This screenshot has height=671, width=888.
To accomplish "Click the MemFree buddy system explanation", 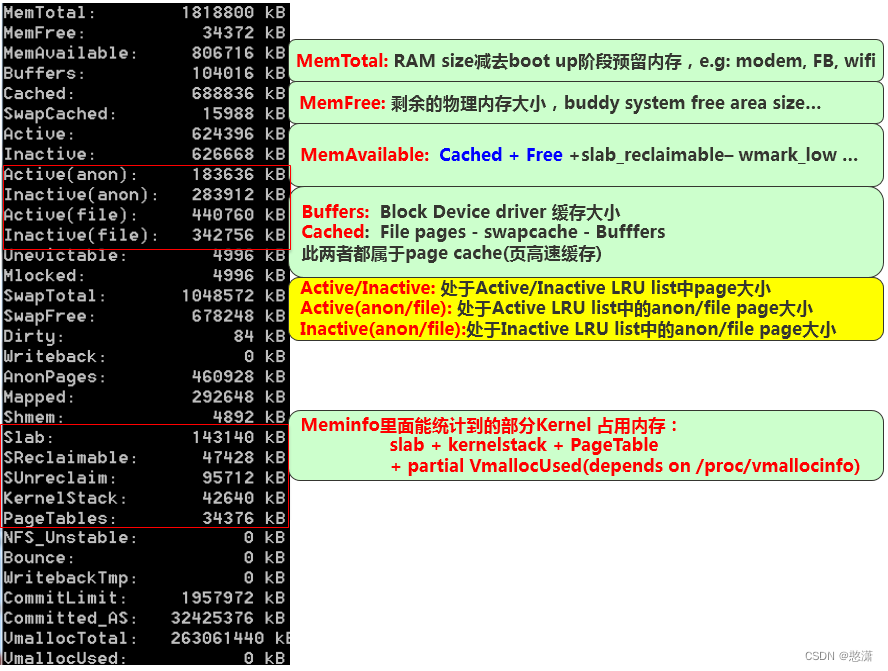I will [x=586, y=103].
